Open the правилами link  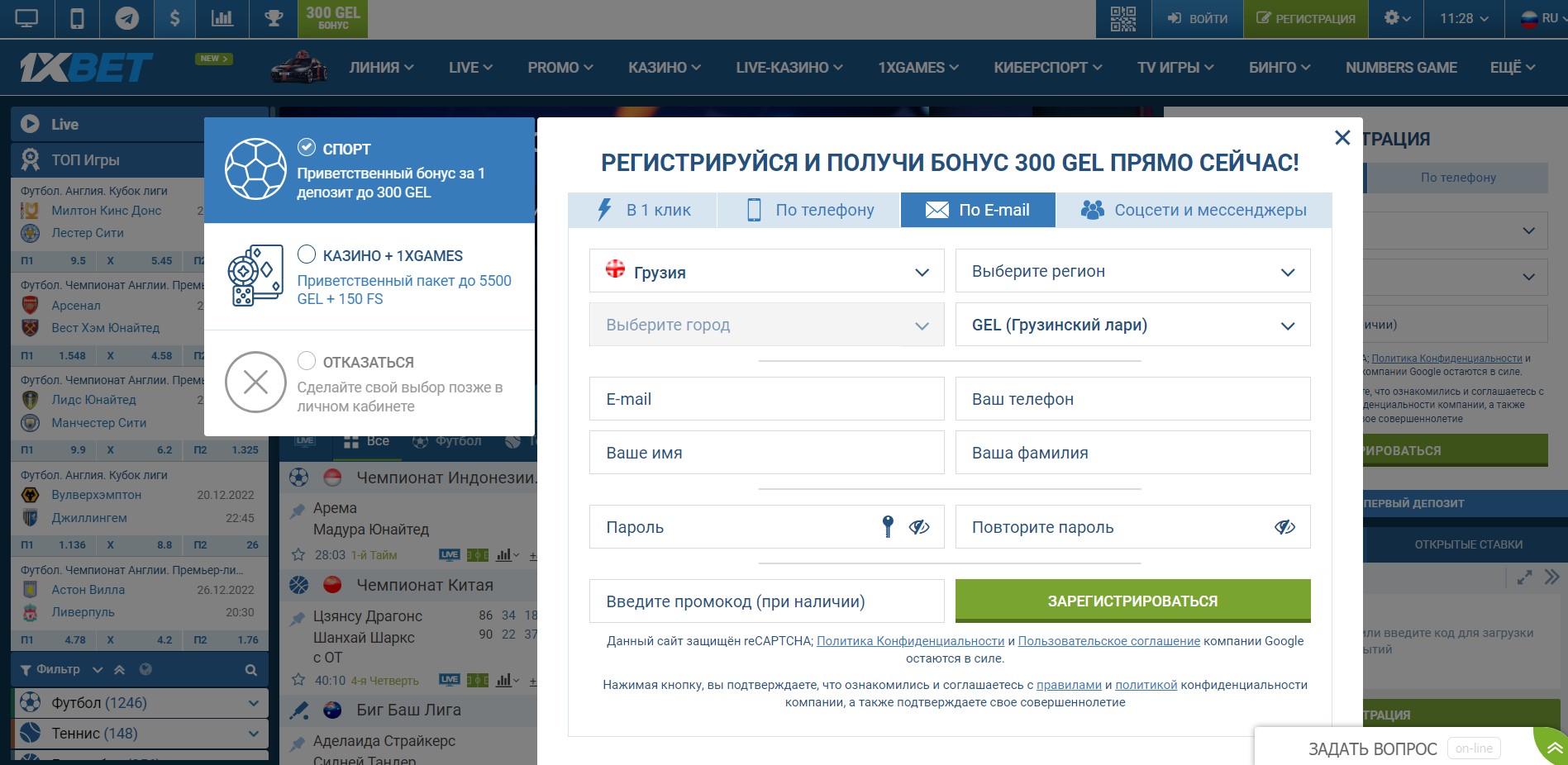(x=1069, y=685)
